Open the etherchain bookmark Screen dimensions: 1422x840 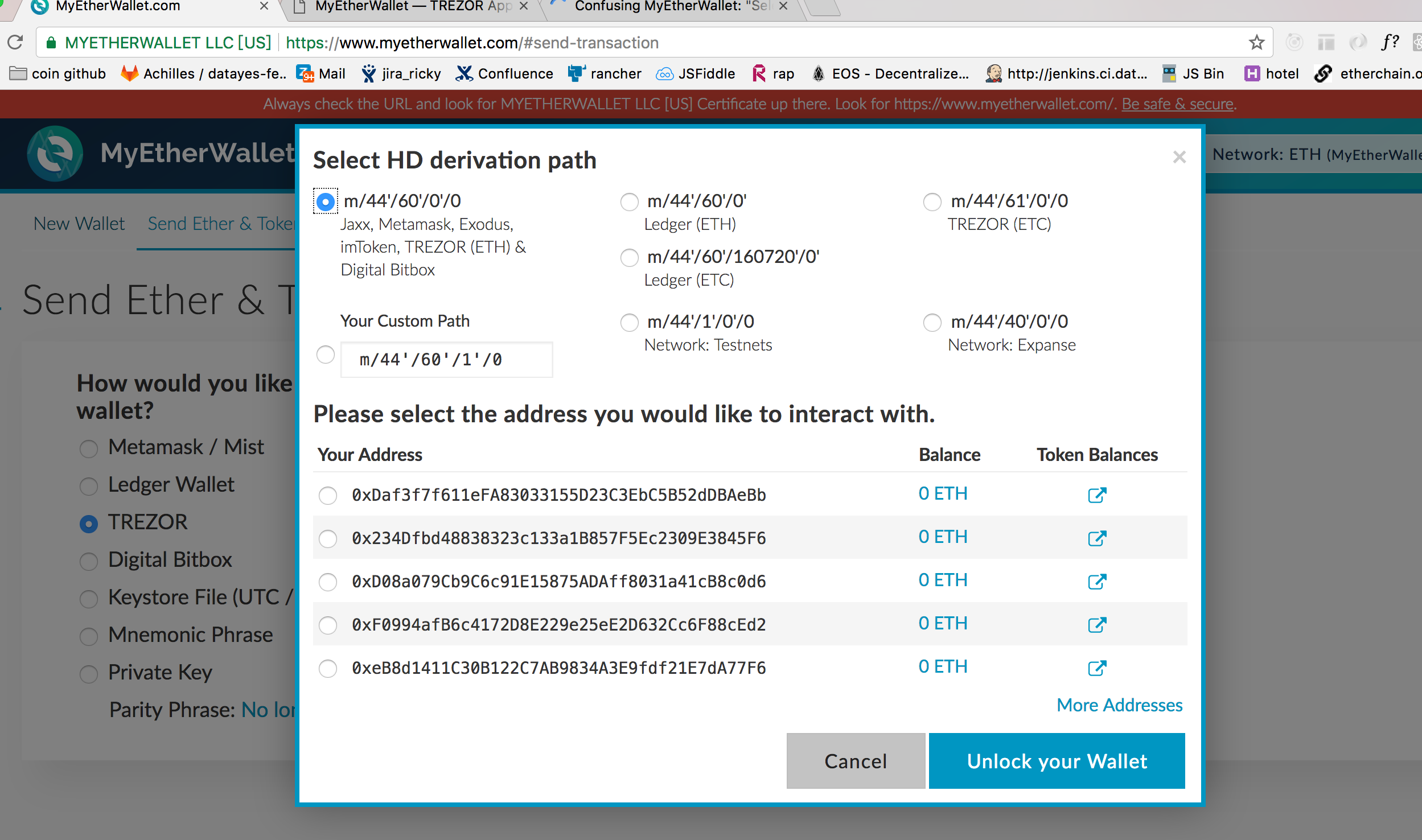tap(1367, 73)
